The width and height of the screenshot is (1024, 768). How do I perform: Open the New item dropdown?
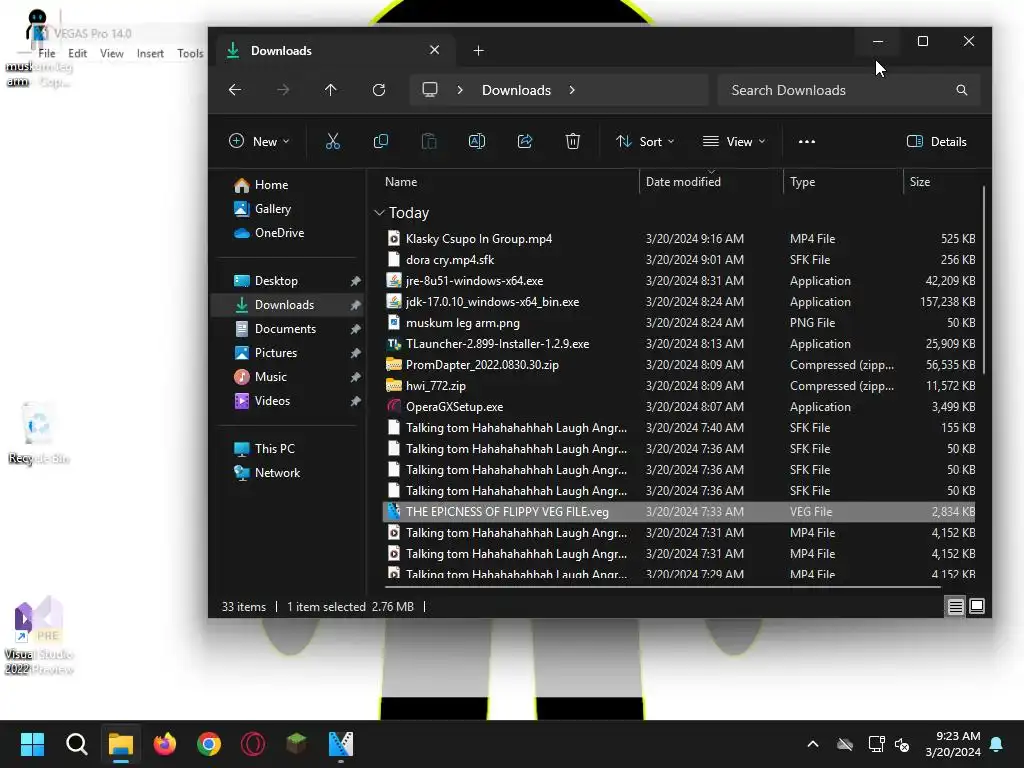tap(259, 141)
